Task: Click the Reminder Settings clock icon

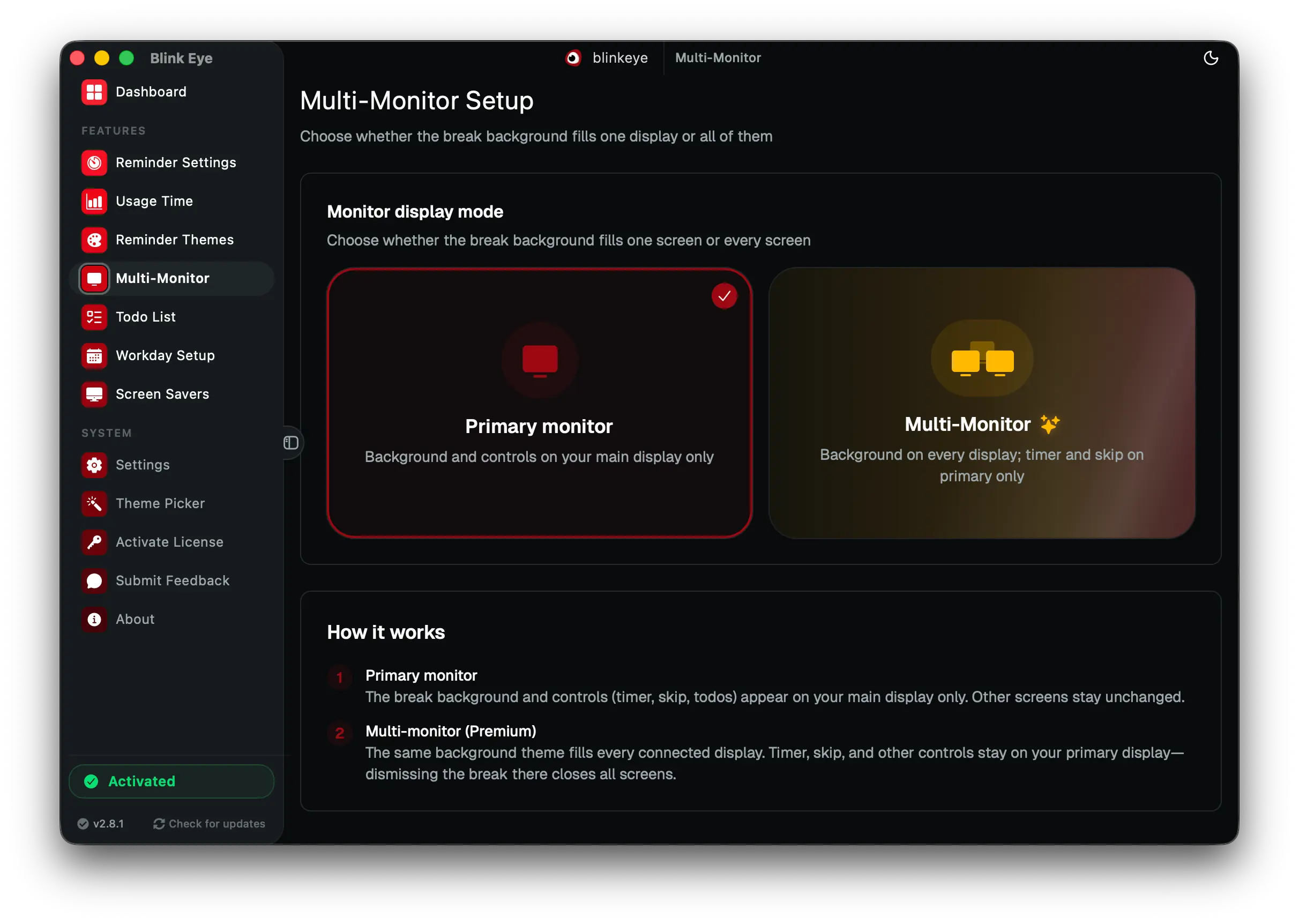Action: coord(94,163)
